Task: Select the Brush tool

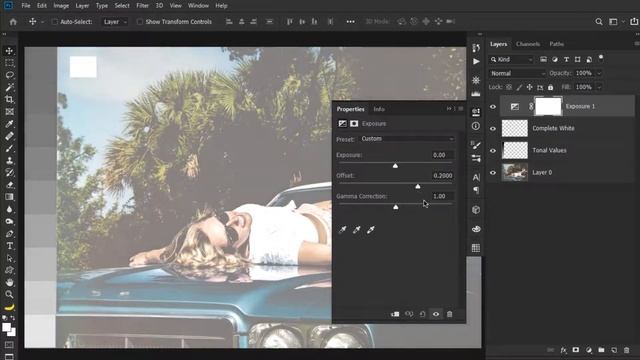Action: [9, 149]
